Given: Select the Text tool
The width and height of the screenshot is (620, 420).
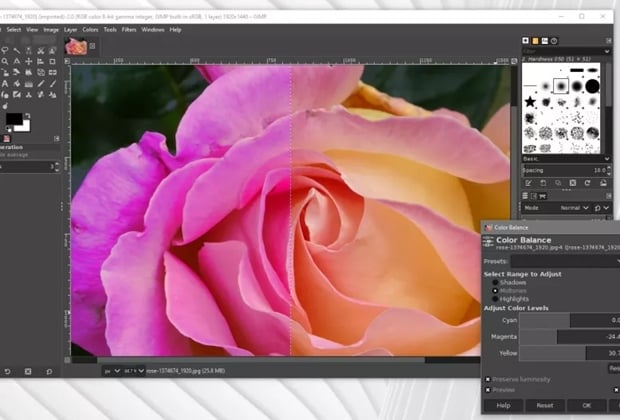Looking at the screenshot, I should pyautogui.click(x=5, y=84).
